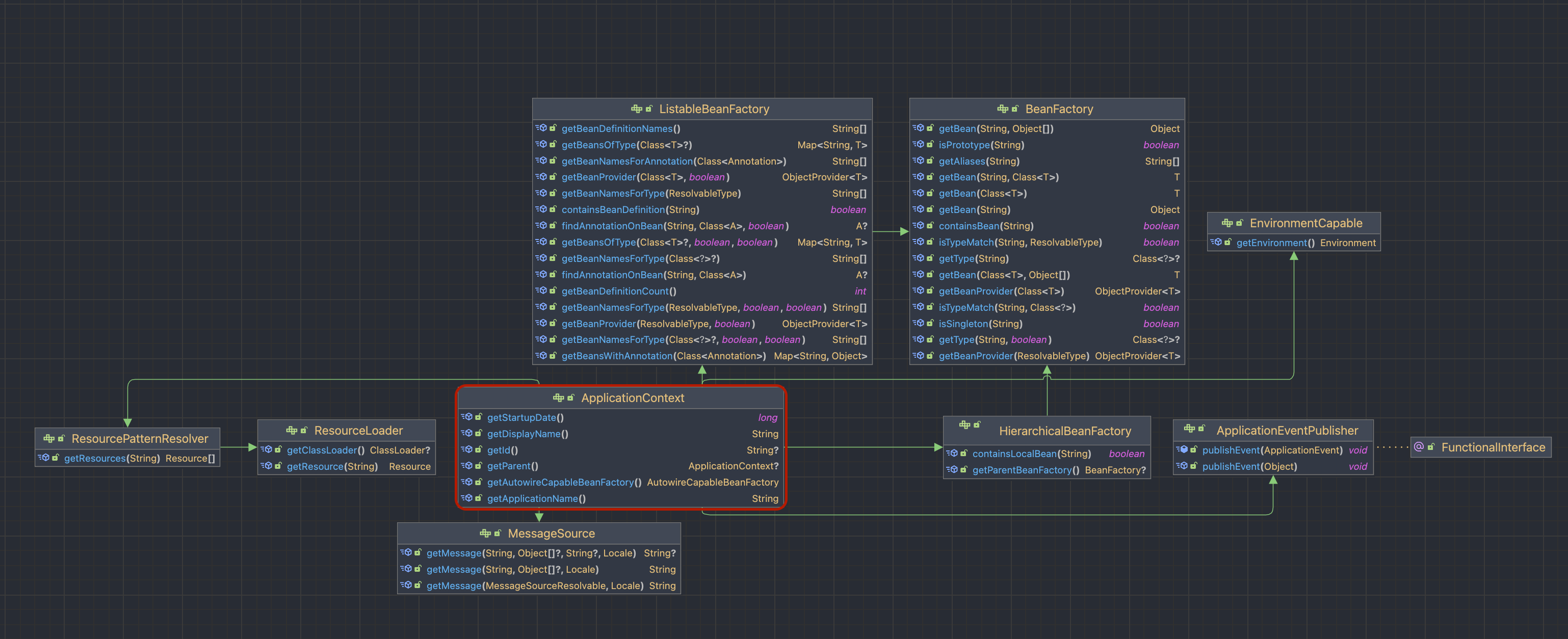Select the getAutowireCapableBeanFactory() method row
The image size is (1568, 639).
coord(564,482)
